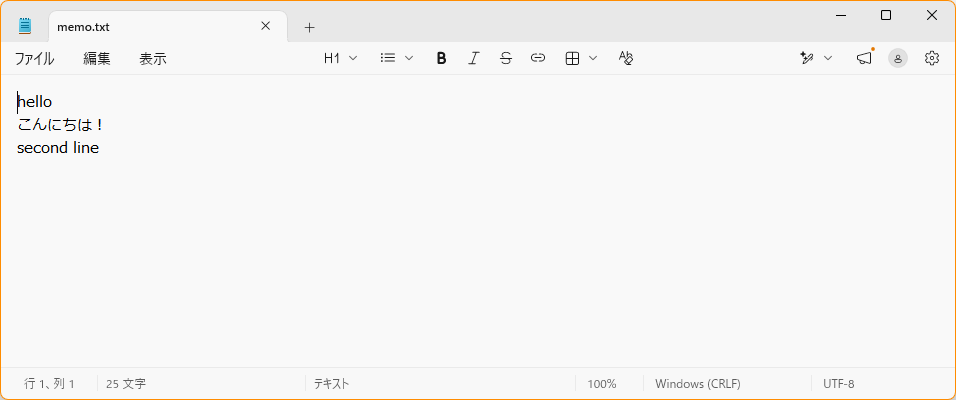The width and height of the screenshot is (956, 400).
Task: Open the H1 heading dropdown
Action: click(x=341, y=59)
